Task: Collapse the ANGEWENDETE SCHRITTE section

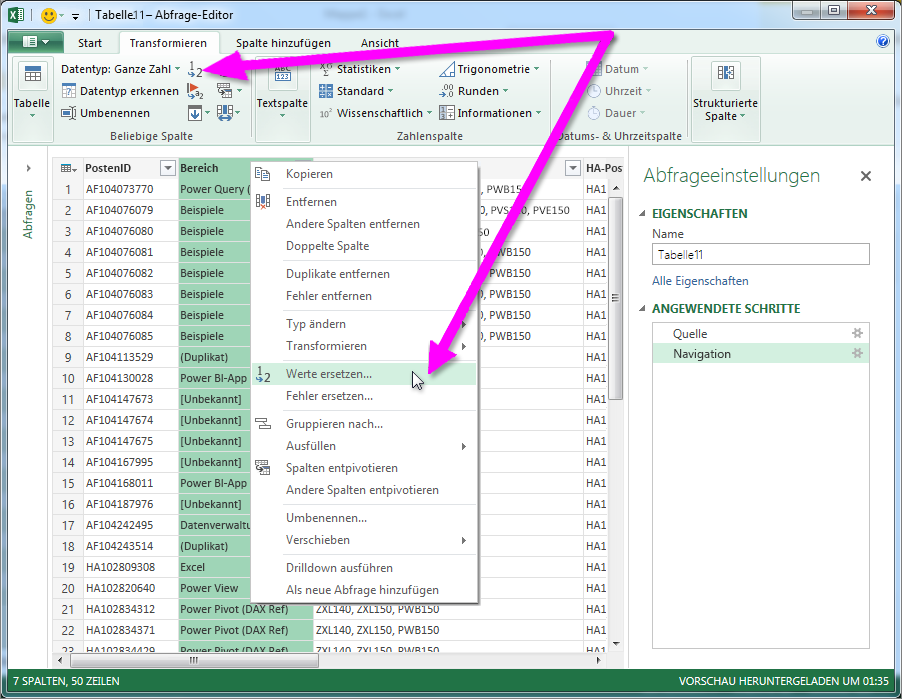Action: click(x=643, y=308)
